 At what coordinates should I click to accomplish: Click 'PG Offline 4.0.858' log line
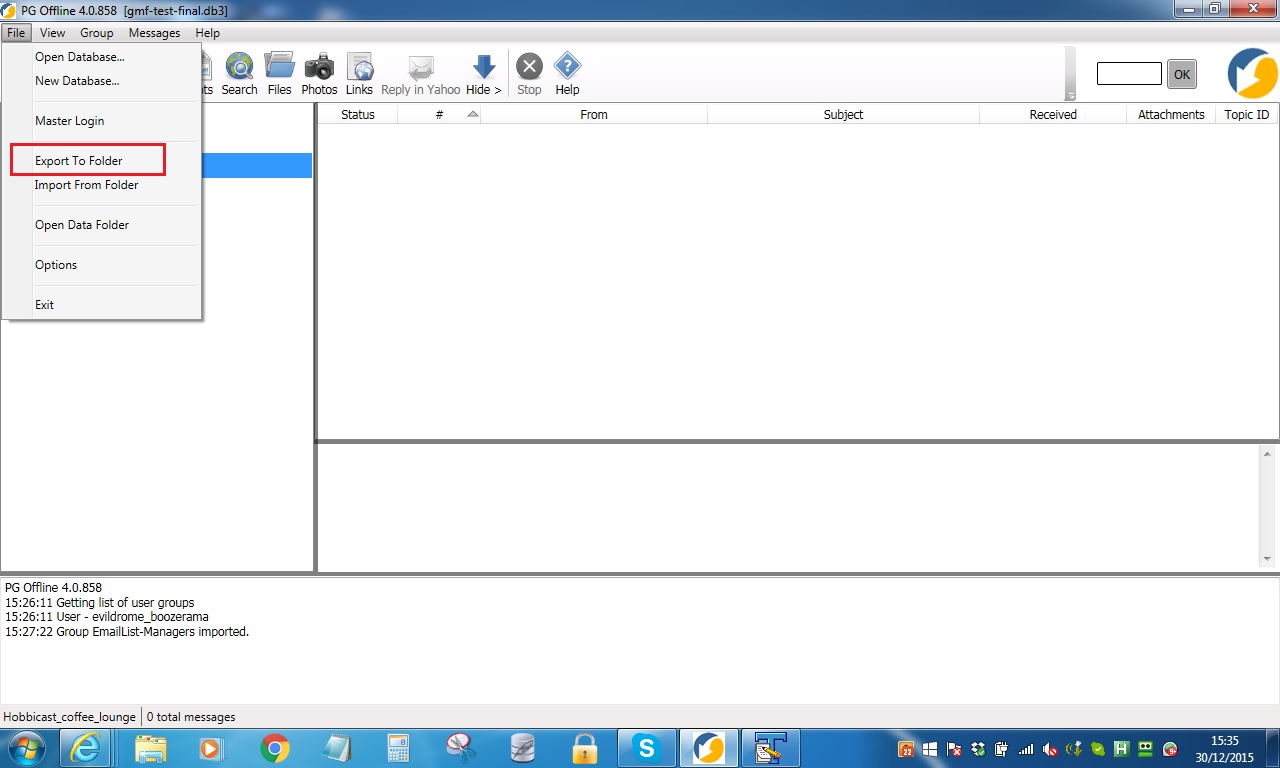[53, 588]
